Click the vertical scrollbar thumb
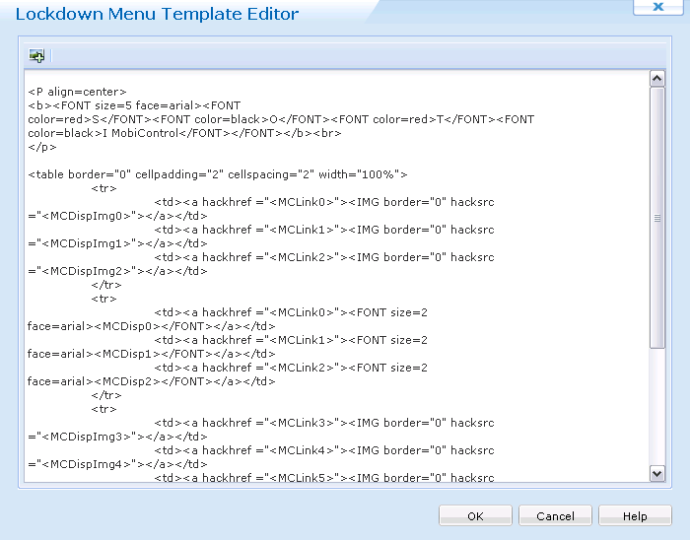This screenshot has height=540, width=690. (657, 218)
